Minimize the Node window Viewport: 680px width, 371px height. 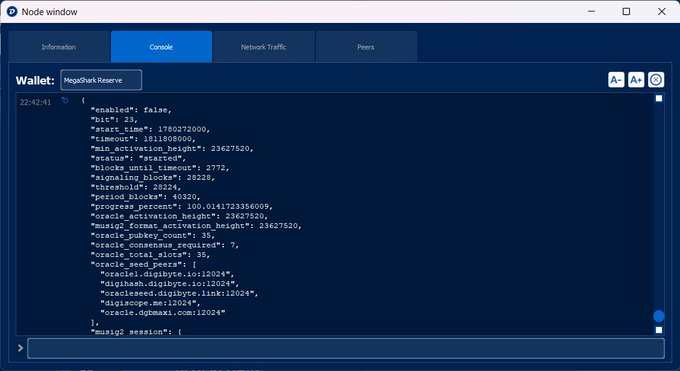pos(591,12)
